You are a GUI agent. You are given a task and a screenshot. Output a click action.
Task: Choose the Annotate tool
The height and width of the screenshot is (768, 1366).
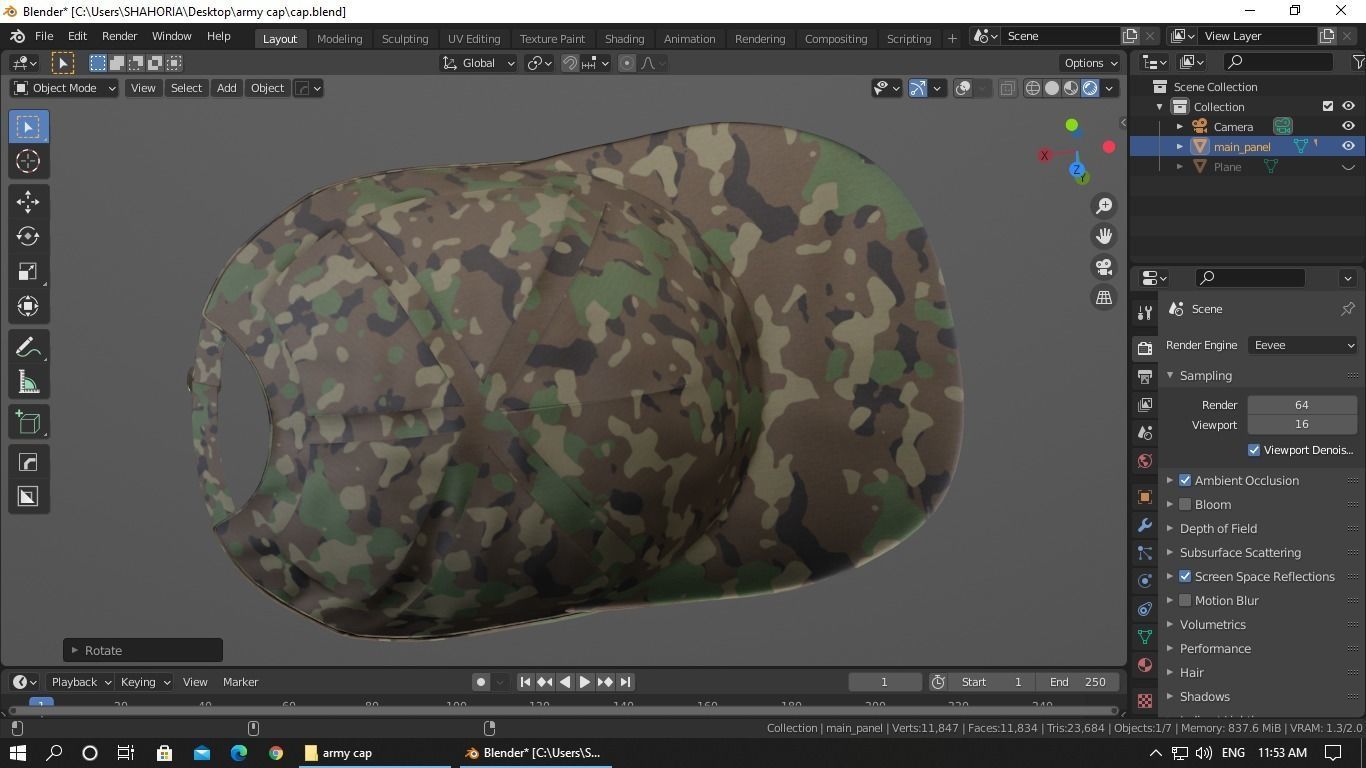(x=28, y=347)
